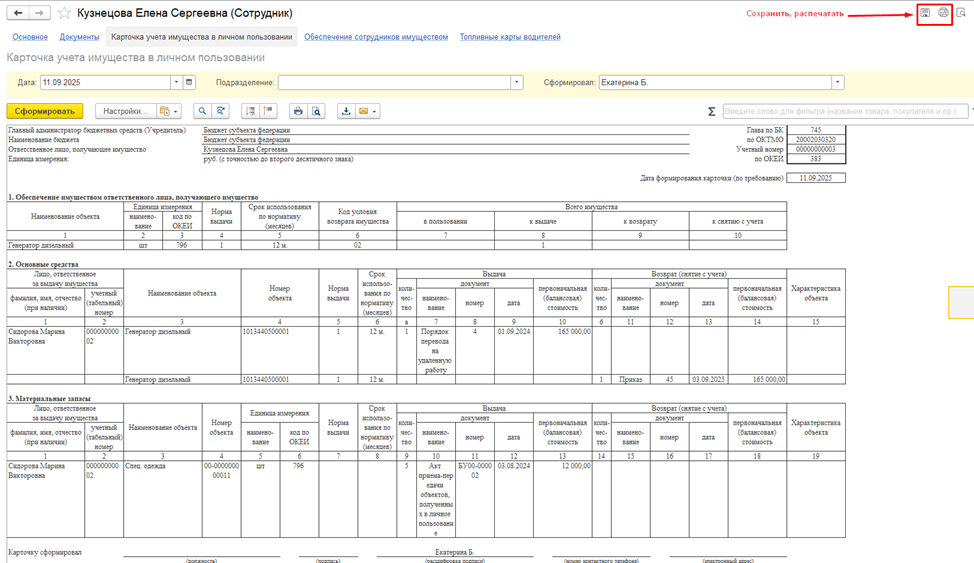Viewport: 974px width, 563px height.
Task: Switch to the Основное tab
Action: coord(30,37)
